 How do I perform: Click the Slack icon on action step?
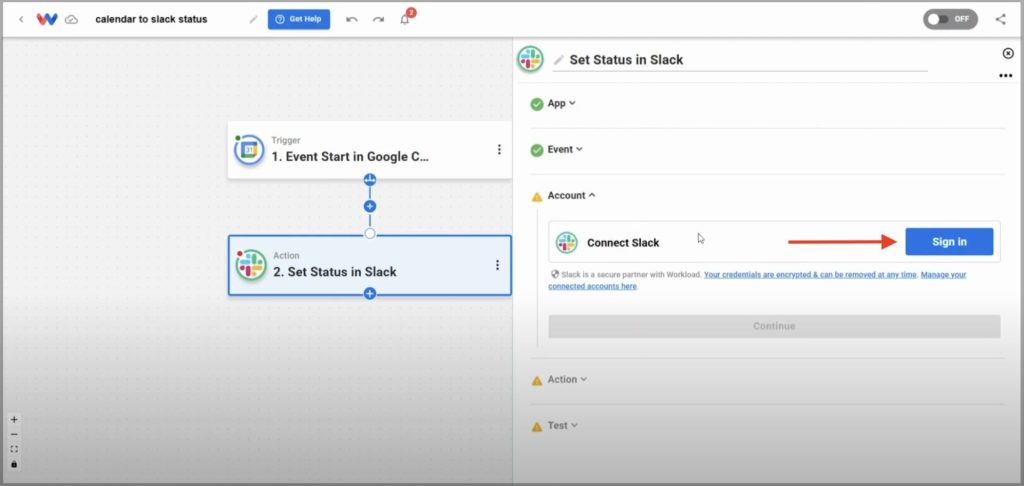click(251, 265)
